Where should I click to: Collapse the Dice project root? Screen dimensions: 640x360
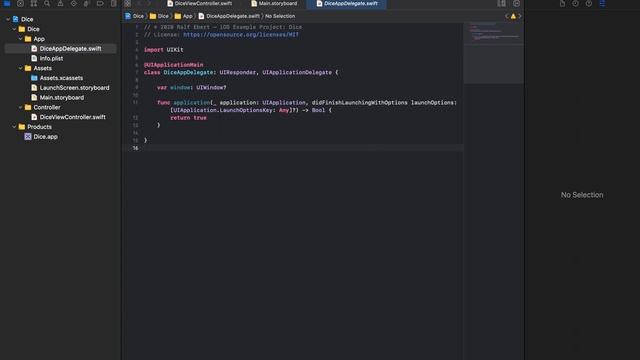pyautogui.click(x=8, y=19)
